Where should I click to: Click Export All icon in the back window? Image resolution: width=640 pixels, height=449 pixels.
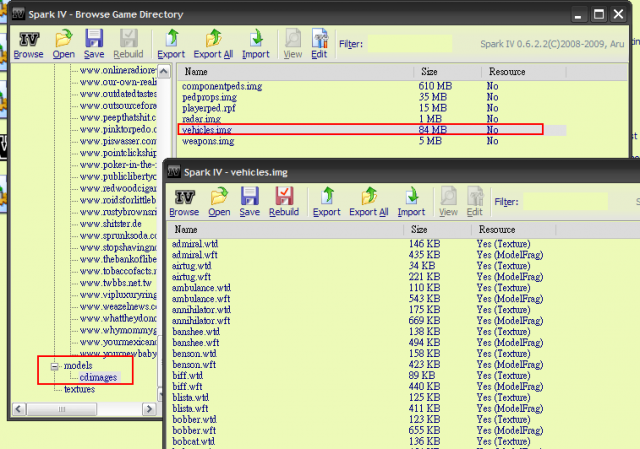tap(215, 40)
